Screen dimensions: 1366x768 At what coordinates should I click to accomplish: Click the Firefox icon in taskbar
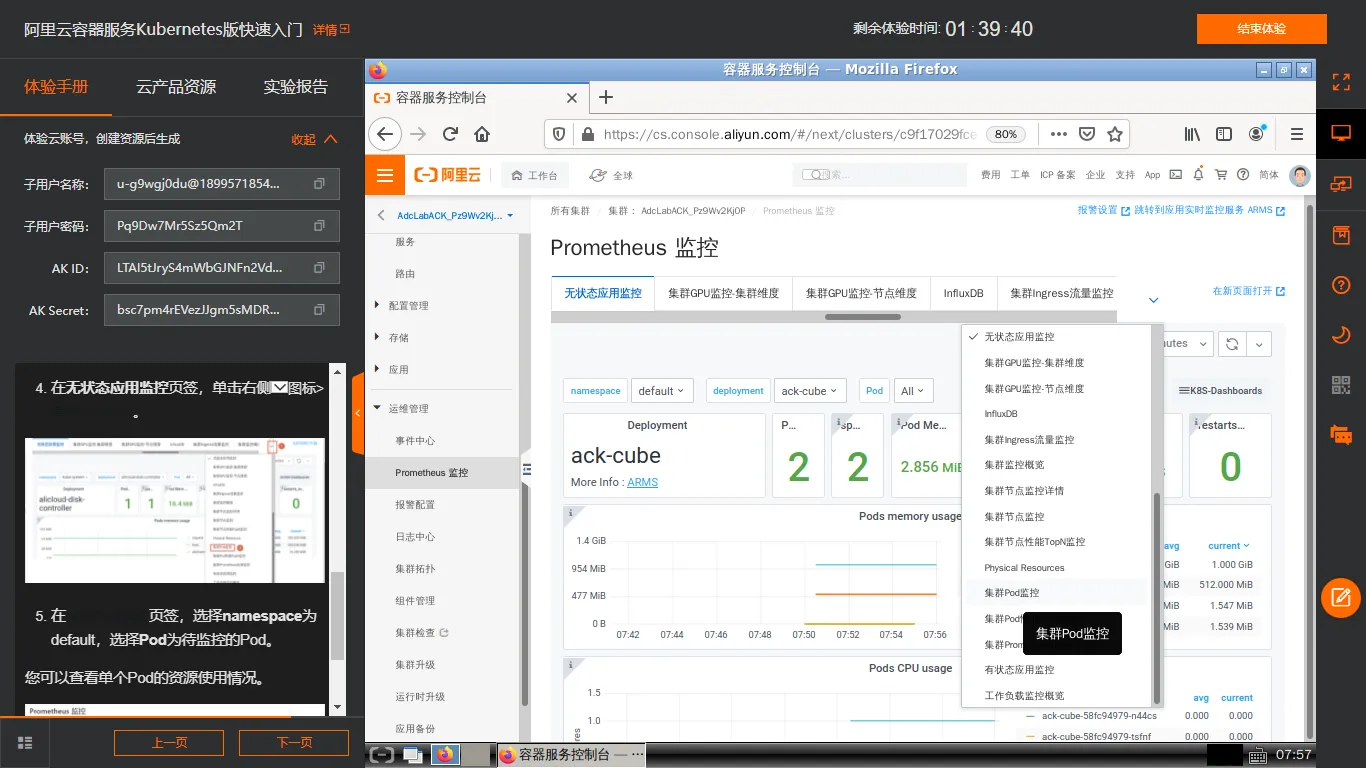point(445,754)
